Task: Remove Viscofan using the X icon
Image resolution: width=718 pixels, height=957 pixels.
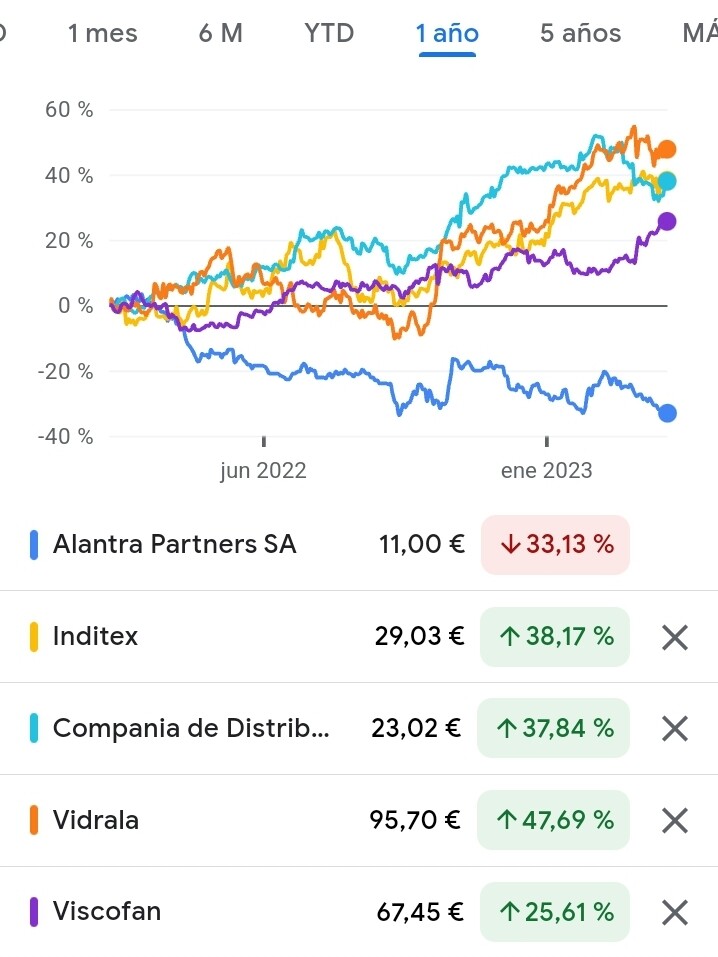Action: pos(675,912)
